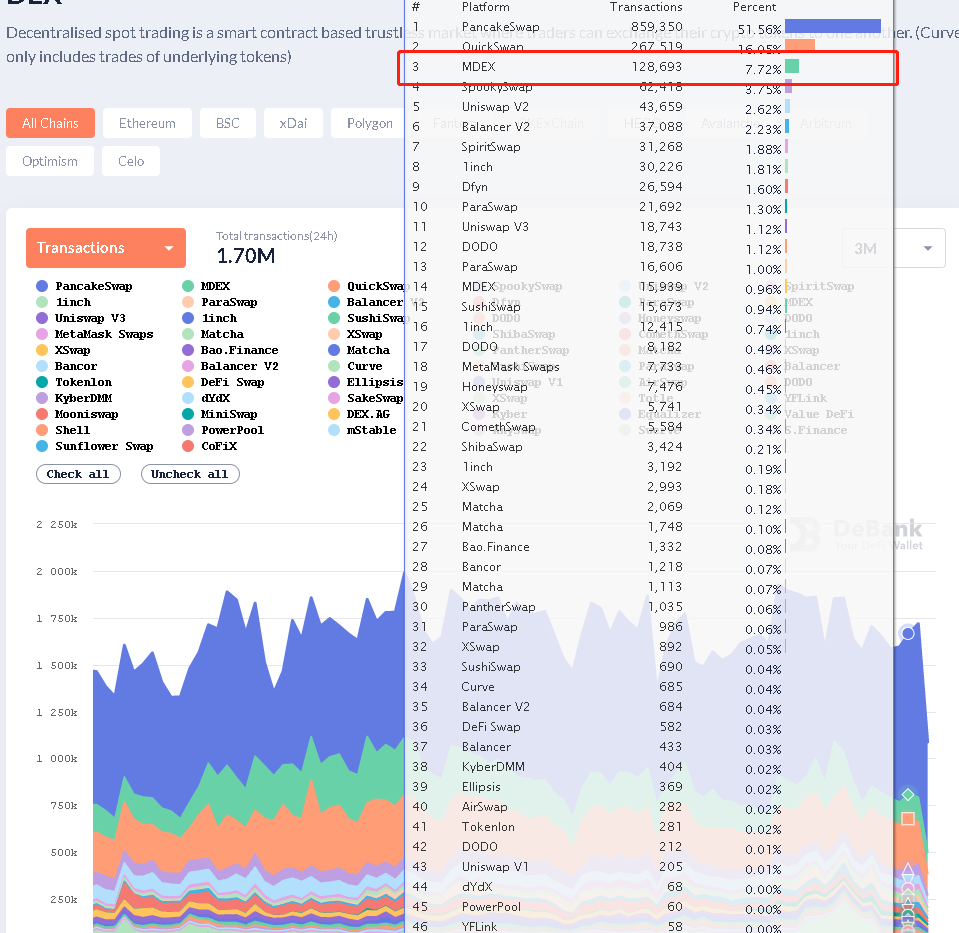
Task: Select the All Chains tab
Action: pyautogui.click(x=50, y=123)
